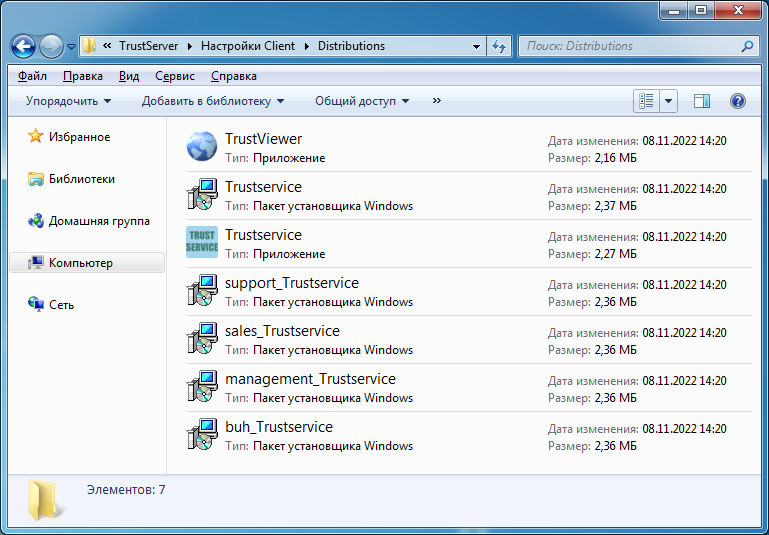The height and width of the screenshot is (535, 769).
Task: Open Добавить в библиотеку dropdown
Action: point(213,101)
